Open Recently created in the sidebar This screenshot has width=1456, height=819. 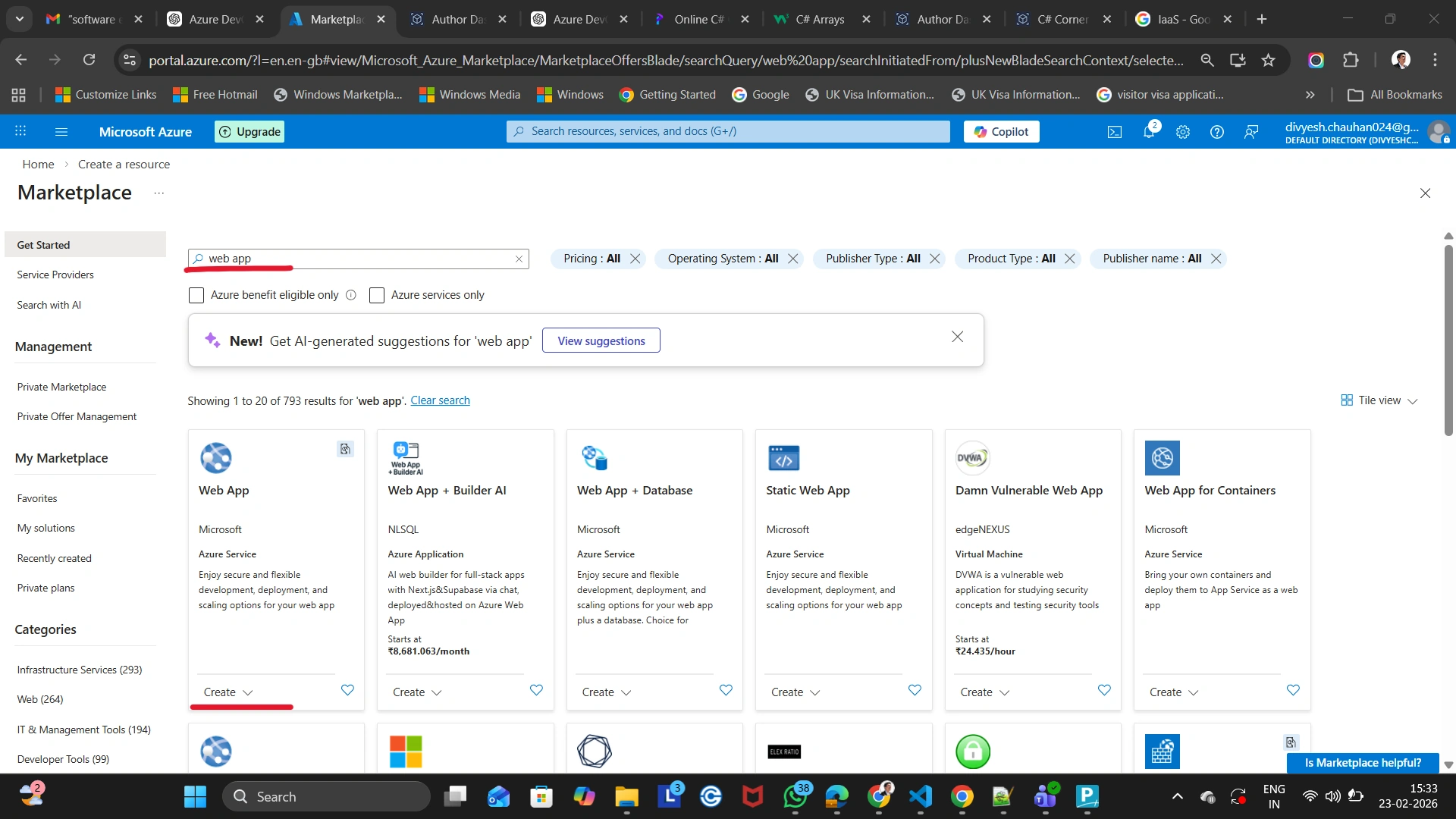click(54, 558)
